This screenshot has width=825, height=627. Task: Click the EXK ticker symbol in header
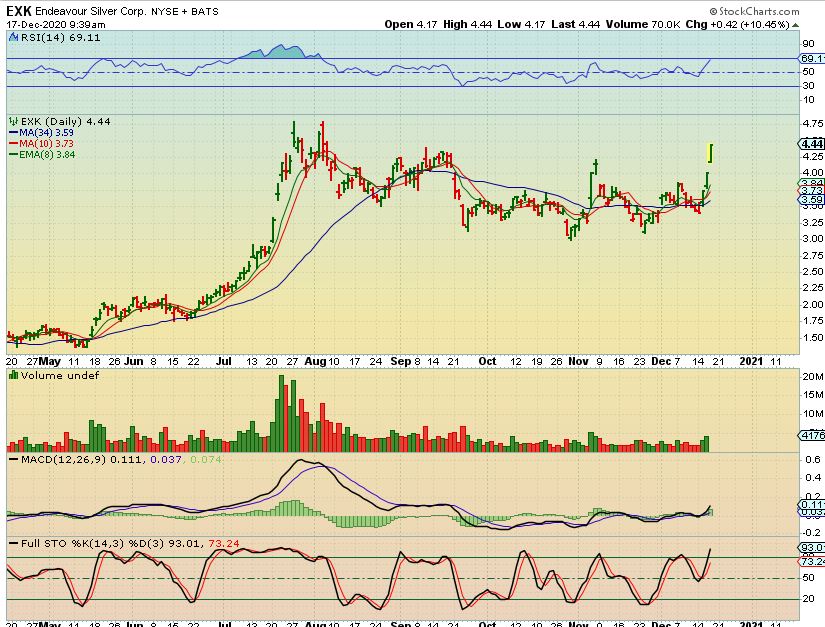point(19,9)
